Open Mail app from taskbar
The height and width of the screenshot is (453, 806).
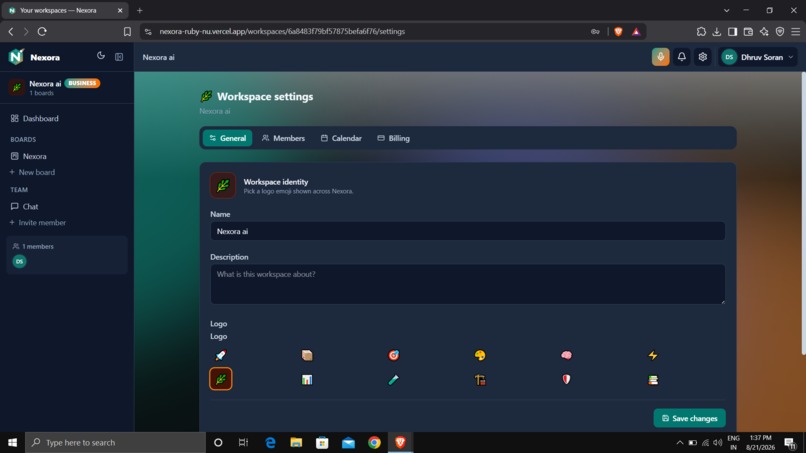(x=348, y=442)
